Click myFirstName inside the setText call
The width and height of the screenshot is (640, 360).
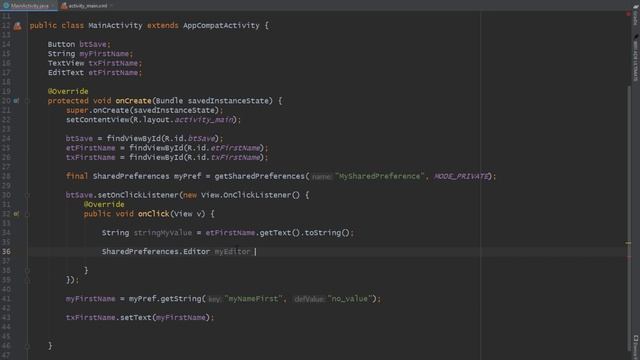(181, 317)
